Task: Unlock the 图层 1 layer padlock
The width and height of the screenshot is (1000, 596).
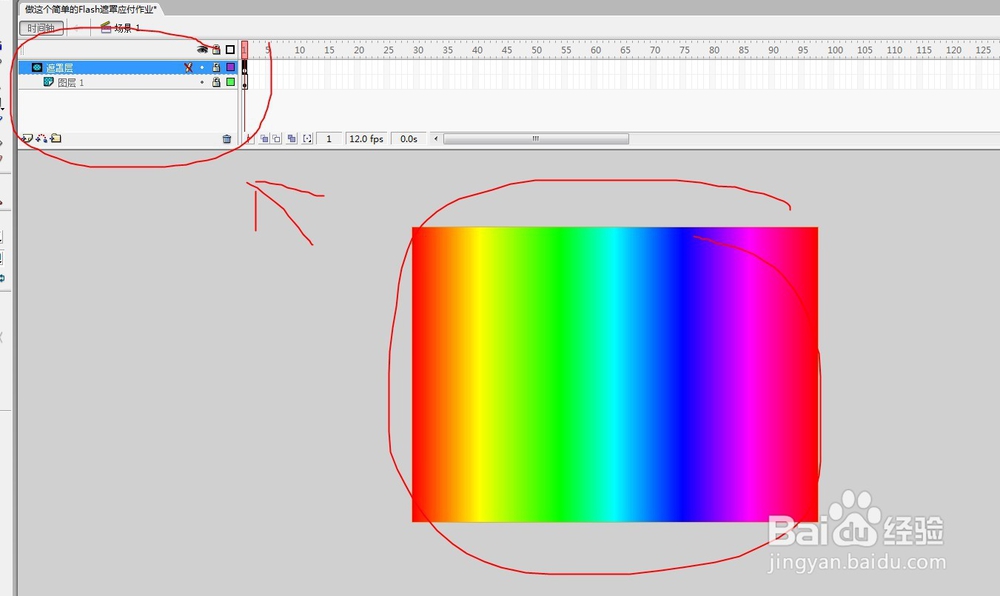Action: pos(216,82)
